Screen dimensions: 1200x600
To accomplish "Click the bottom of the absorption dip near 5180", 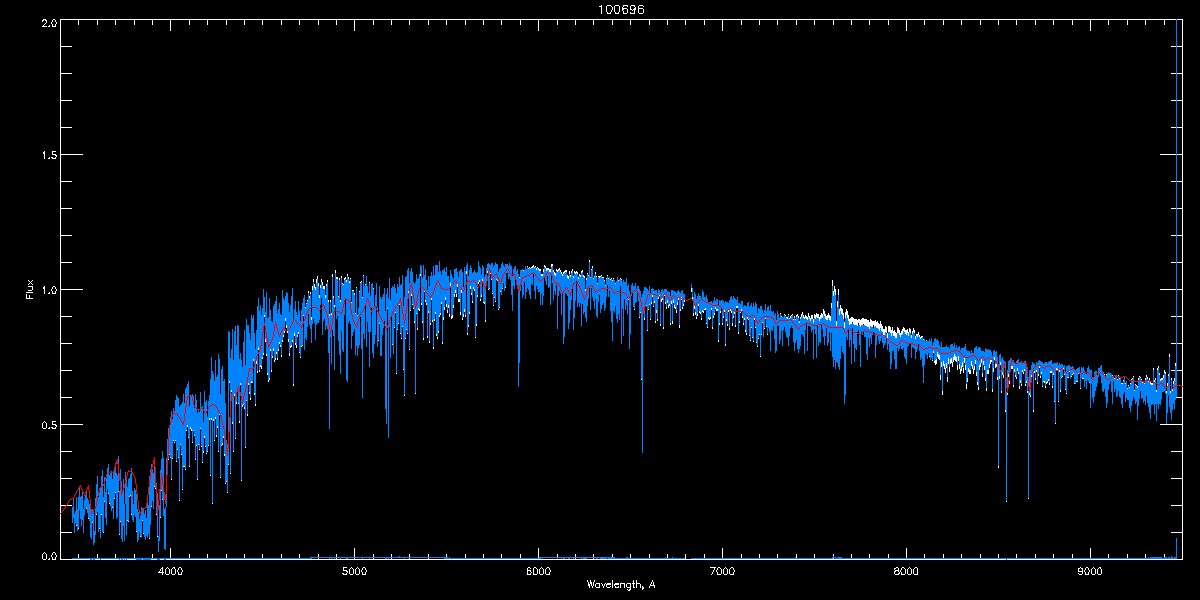I will (x=388, y=437).
